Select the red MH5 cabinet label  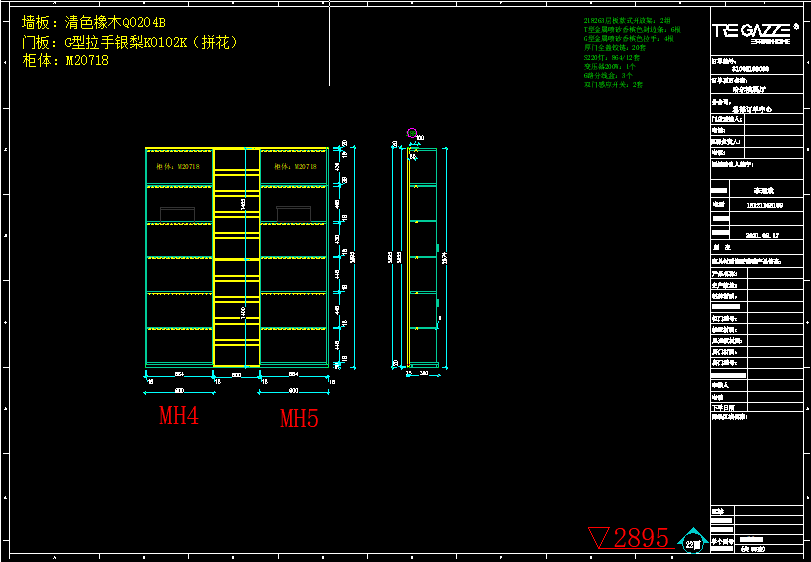(299, 419)
